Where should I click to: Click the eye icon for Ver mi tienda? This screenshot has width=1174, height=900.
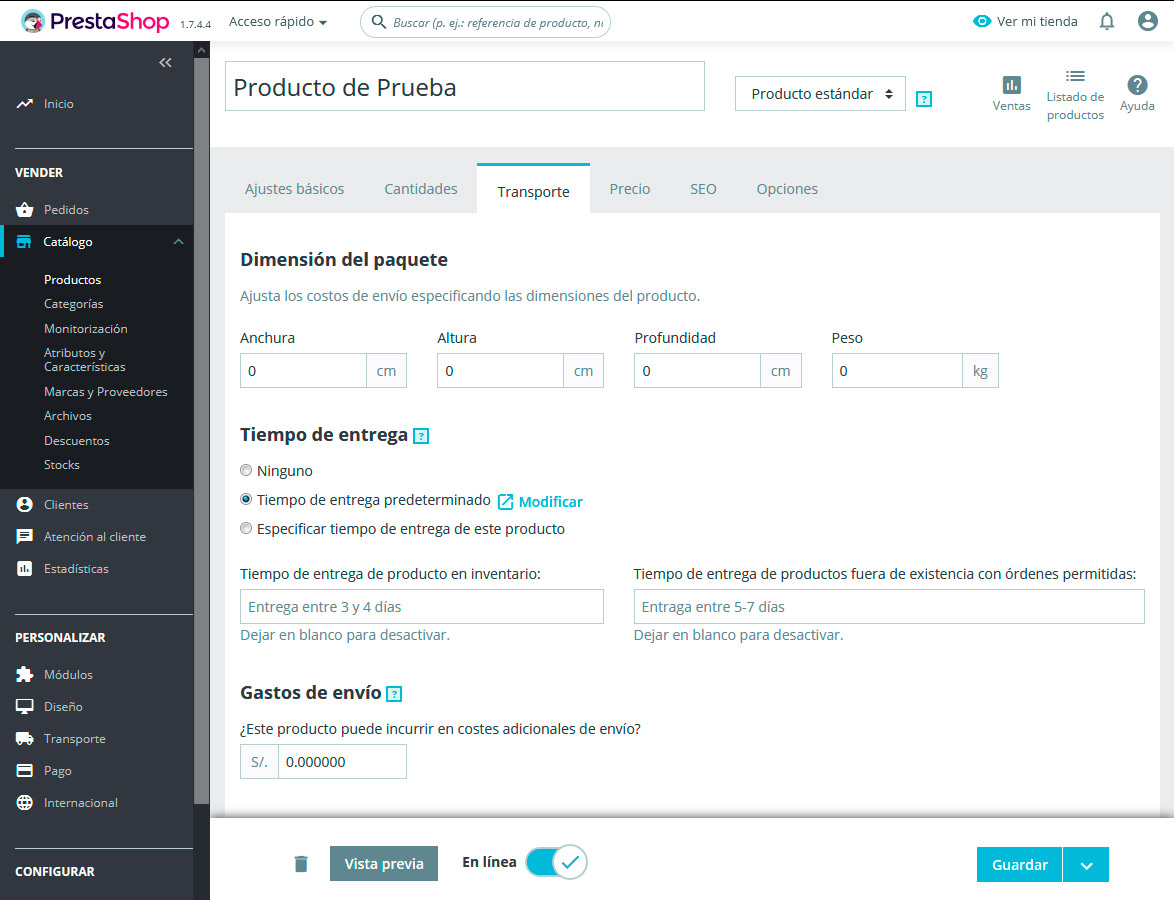pos(982,22)
